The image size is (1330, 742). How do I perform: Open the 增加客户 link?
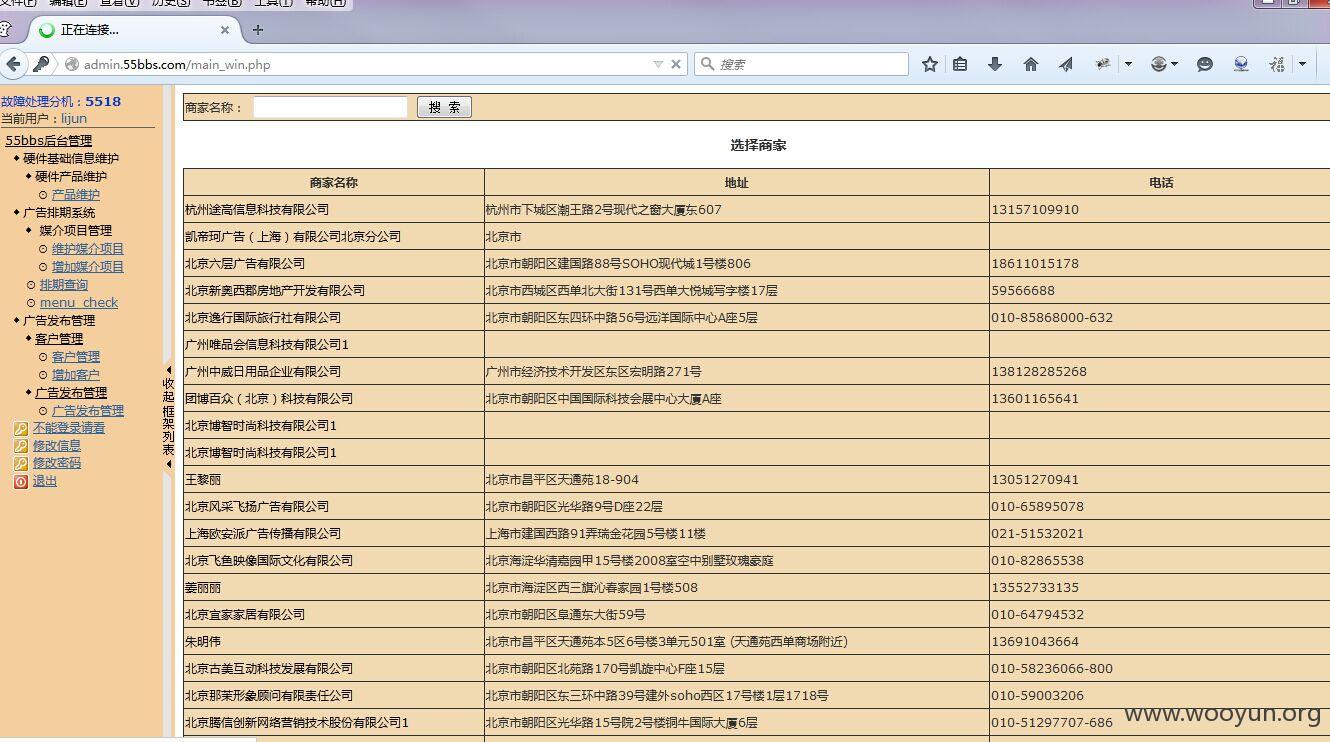pos(76,375)
